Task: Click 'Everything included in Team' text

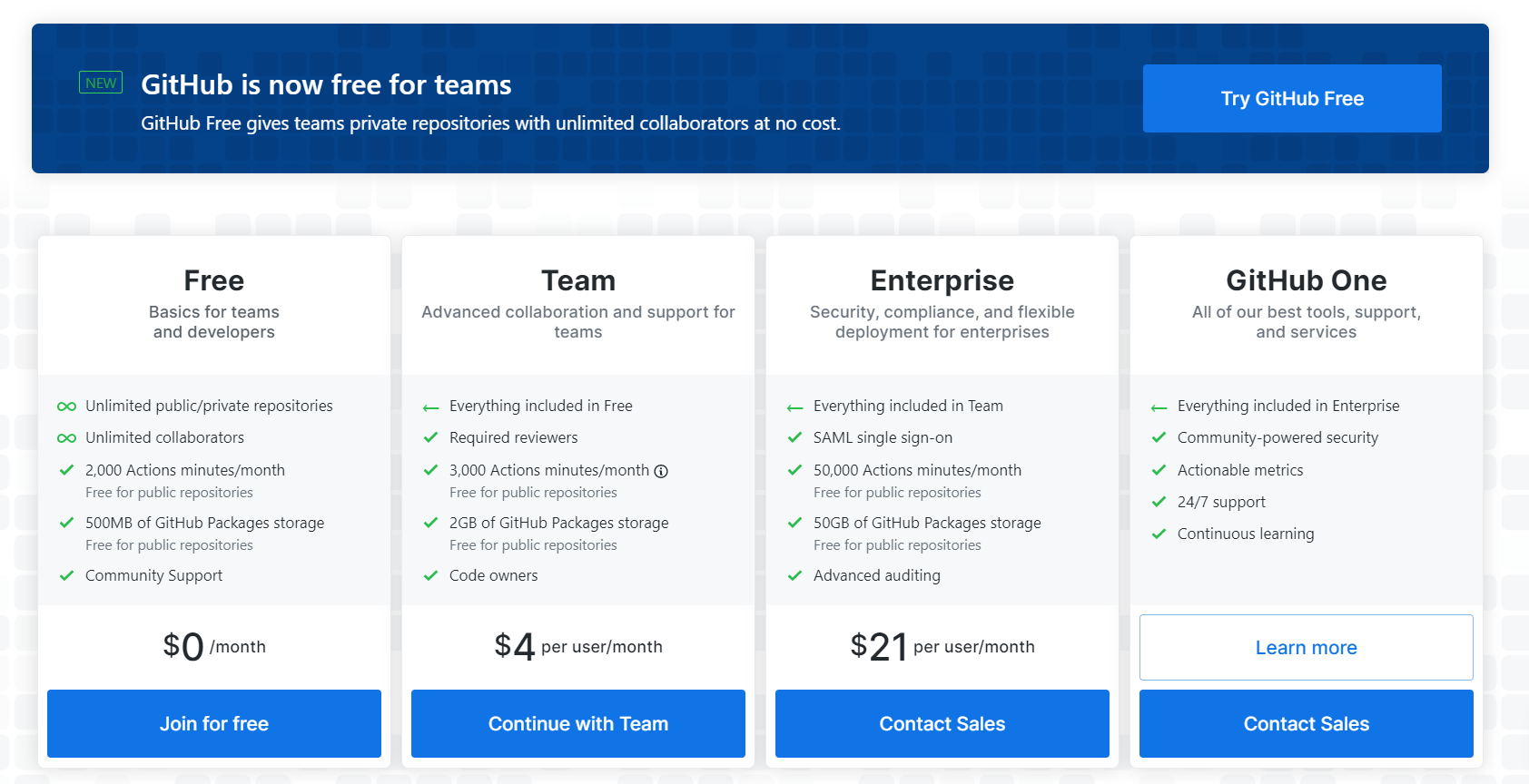Action: (908, 406)
